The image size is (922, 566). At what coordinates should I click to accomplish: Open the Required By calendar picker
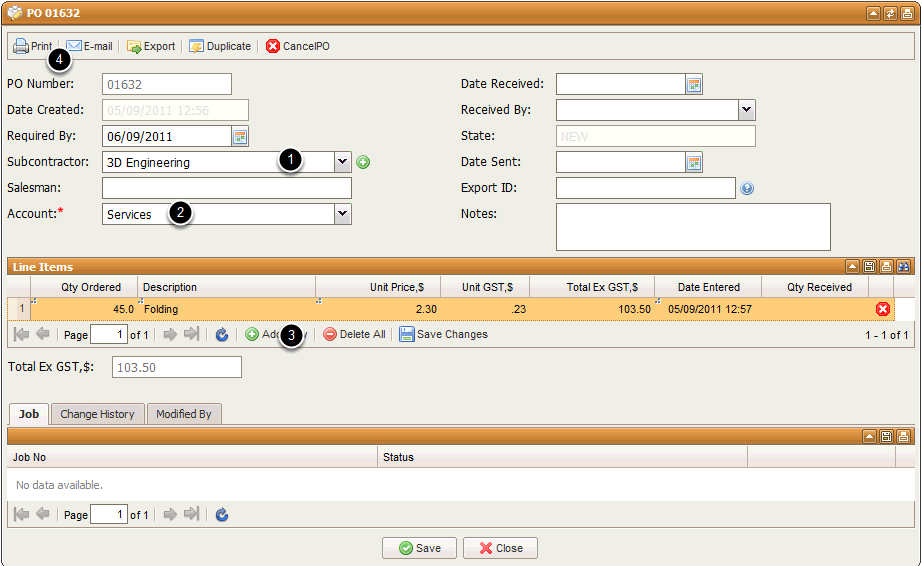pyautogui.click(x=240, y=136)
